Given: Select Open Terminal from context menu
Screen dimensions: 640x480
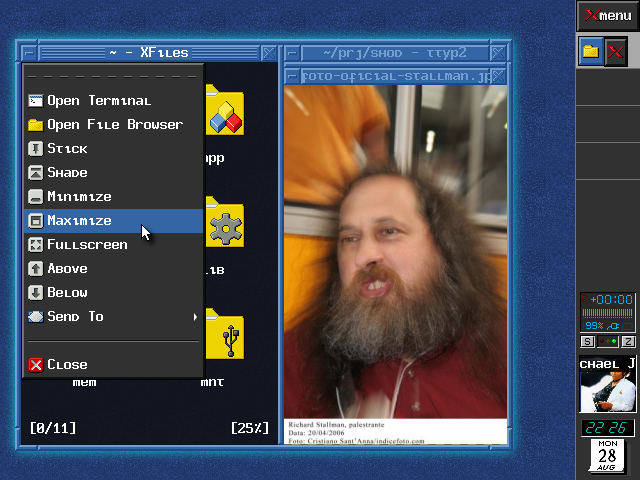Looking at the screenshot, I should click(x=98, y=100).
